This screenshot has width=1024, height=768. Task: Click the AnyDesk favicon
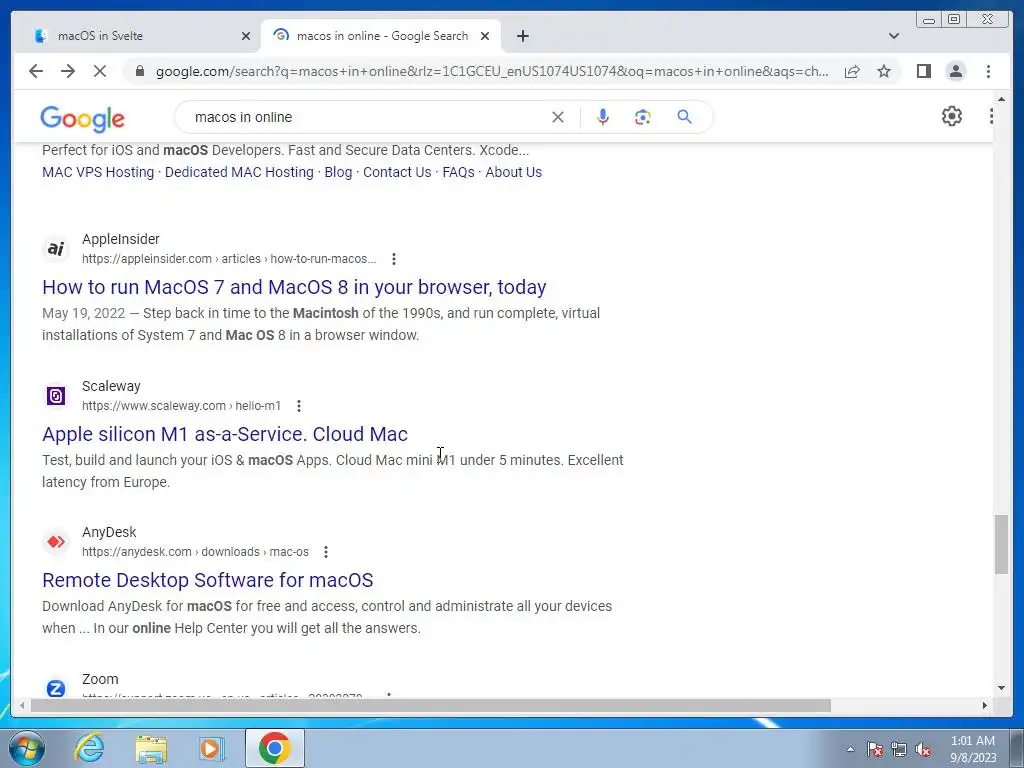56,542
